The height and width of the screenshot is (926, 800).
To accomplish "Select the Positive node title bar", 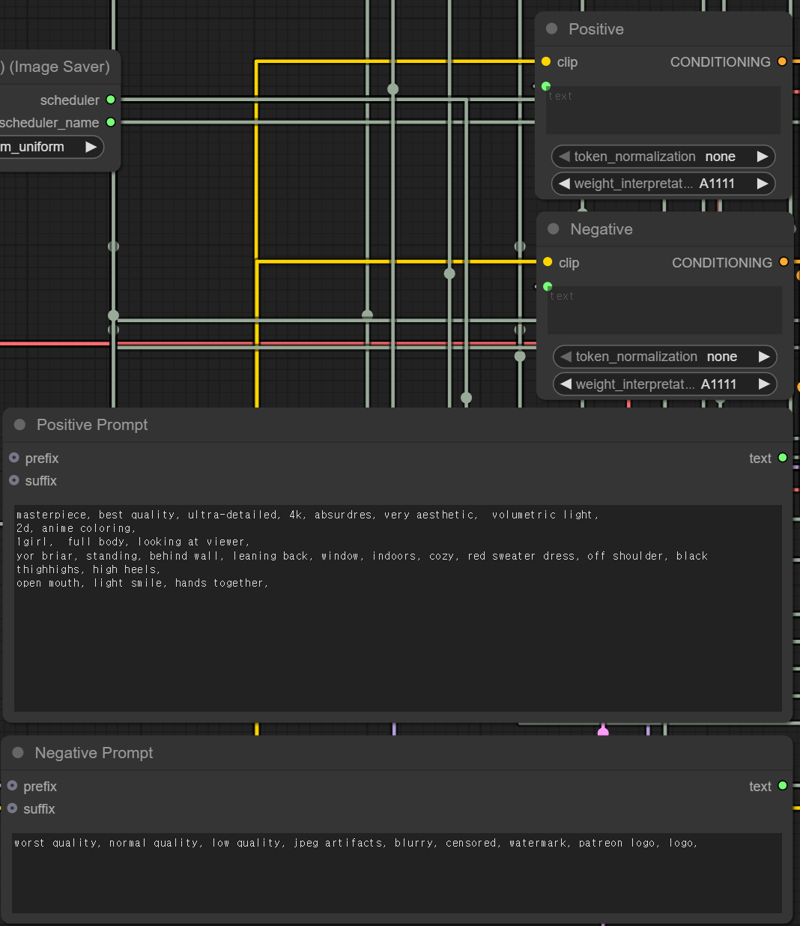I will coord(663,29).
